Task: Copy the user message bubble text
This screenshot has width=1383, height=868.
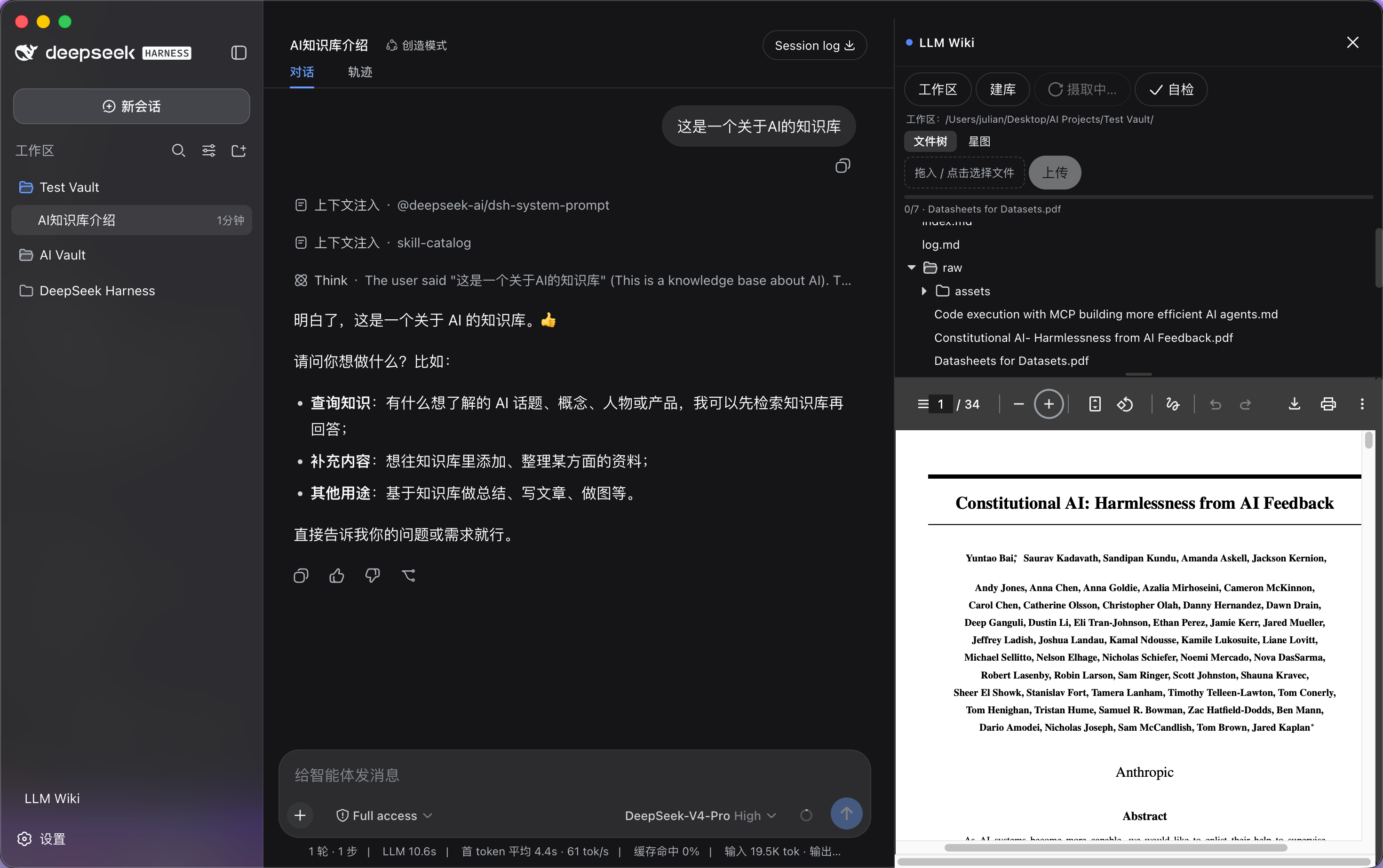Action: tap(842, 166)
